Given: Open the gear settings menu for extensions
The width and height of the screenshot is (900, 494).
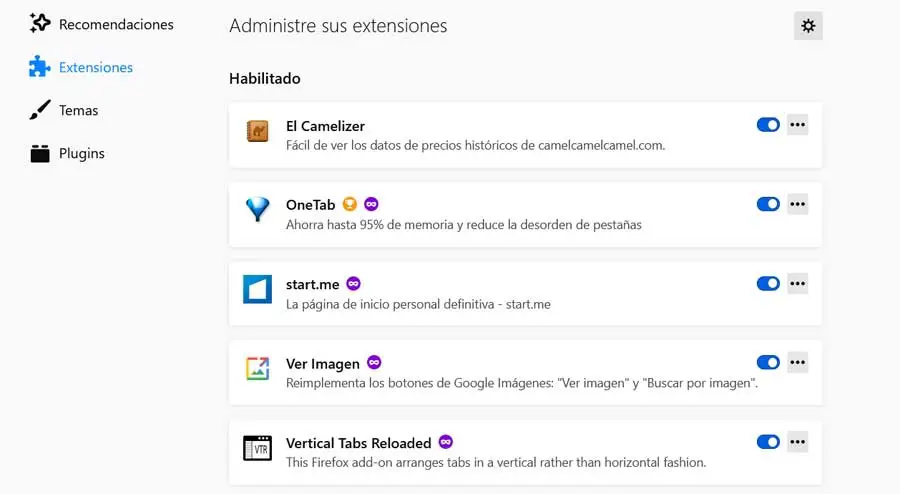Looking at the screenshot, I should [808, 26].
